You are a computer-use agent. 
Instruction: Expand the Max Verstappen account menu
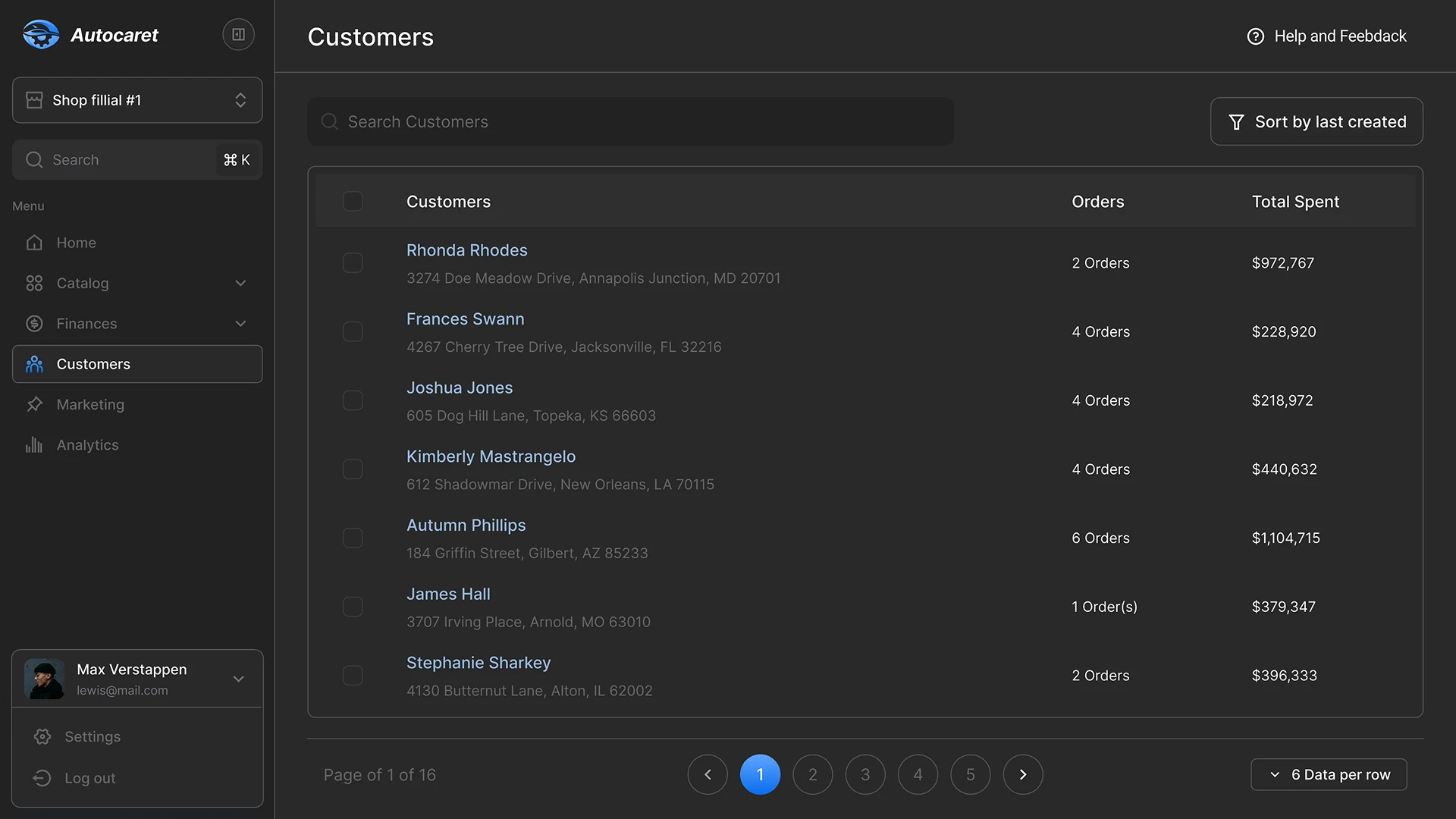[240, 679]
